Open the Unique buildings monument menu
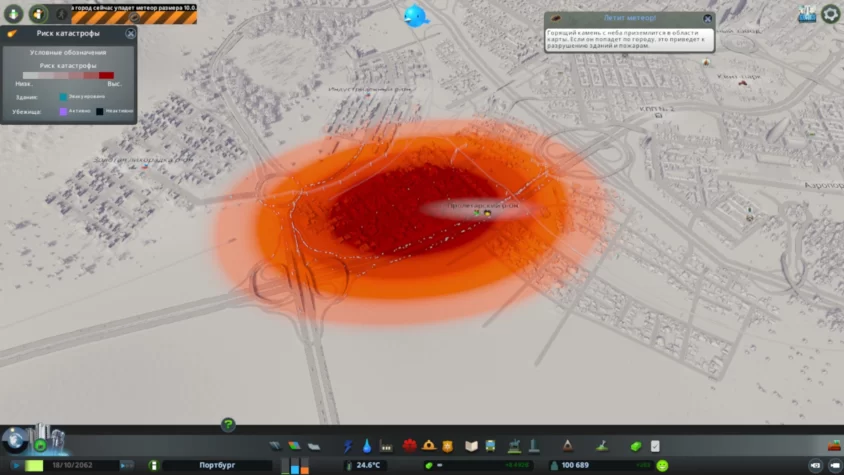The width and height of the screenshot is (844, 475). click(533, 446)
